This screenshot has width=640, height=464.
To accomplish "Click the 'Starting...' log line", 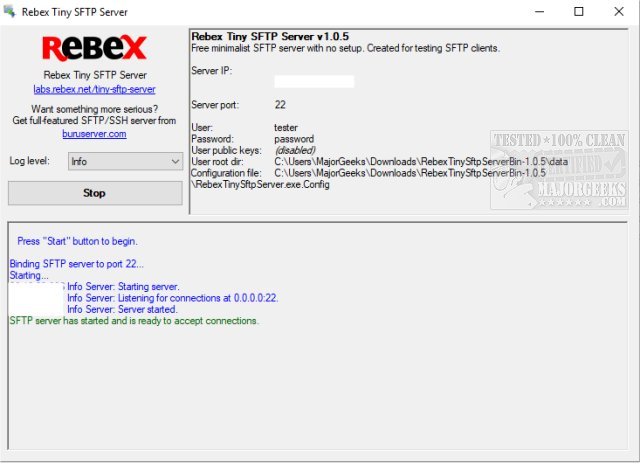I will point(29,275).
